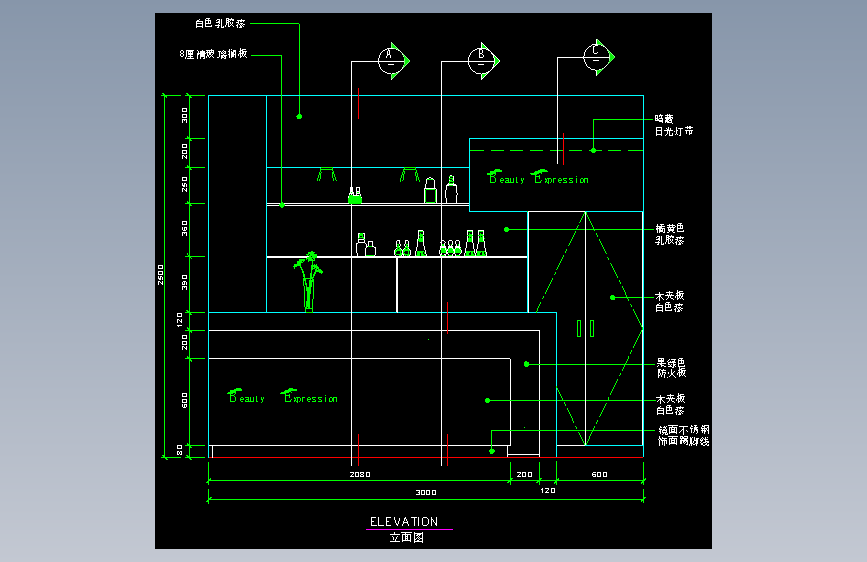The height and width of the screenshot is (562, 867).
Task: Pick the vase with plant drawing
Action: [x=309, y=282]
